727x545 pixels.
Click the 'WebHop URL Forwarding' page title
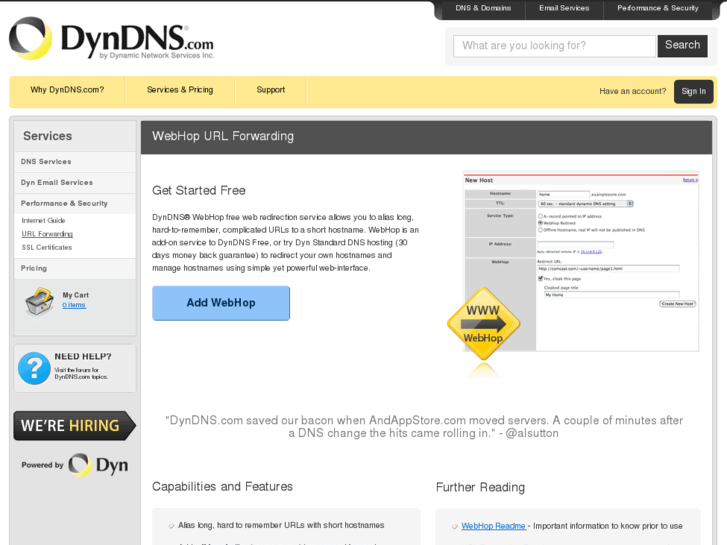[223, 136]
